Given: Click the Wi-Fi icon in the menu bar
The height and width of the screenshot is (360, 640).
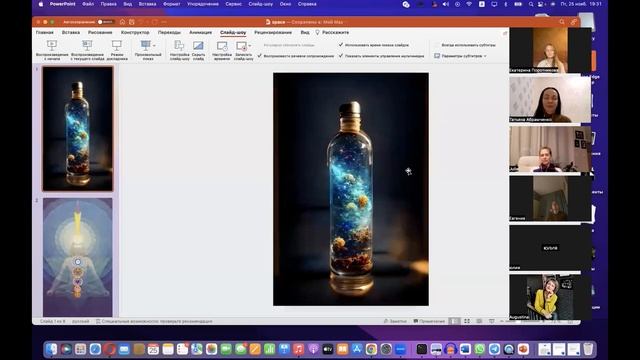Looking at the screenshot, I should 469,4.
